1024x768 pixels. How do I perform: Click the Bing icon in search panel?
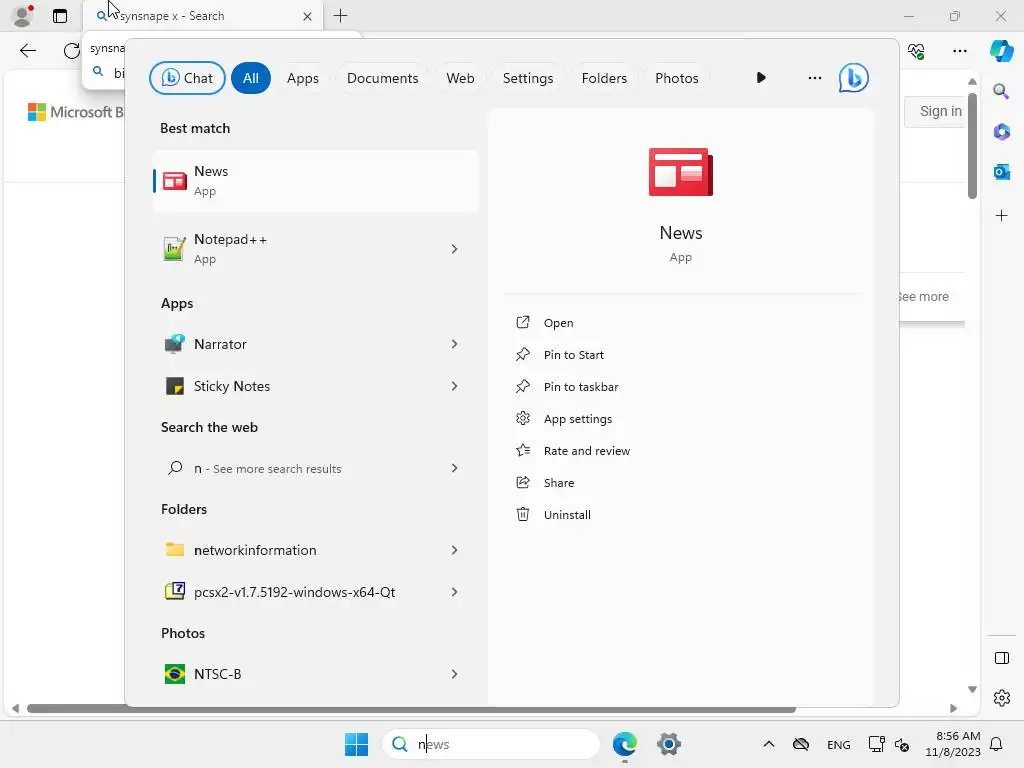click(854, 78)
